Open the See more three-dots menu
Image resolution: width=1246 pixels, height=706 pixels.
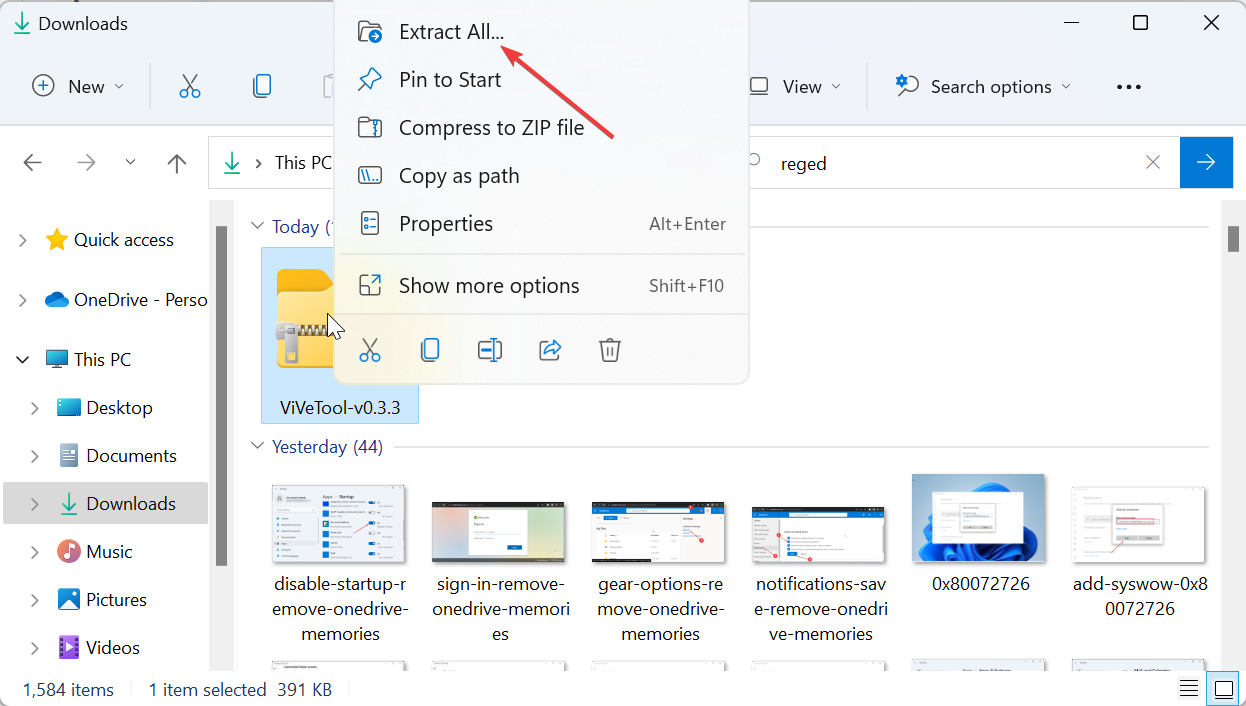point(1128,87)
